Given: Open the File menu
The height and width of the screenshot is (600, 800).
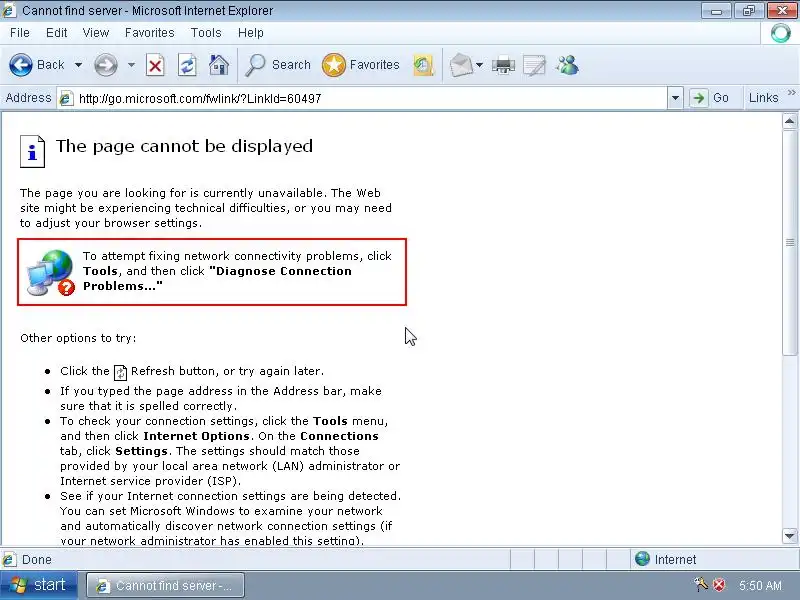Looking at the screenshot, I should pos(19,33).
